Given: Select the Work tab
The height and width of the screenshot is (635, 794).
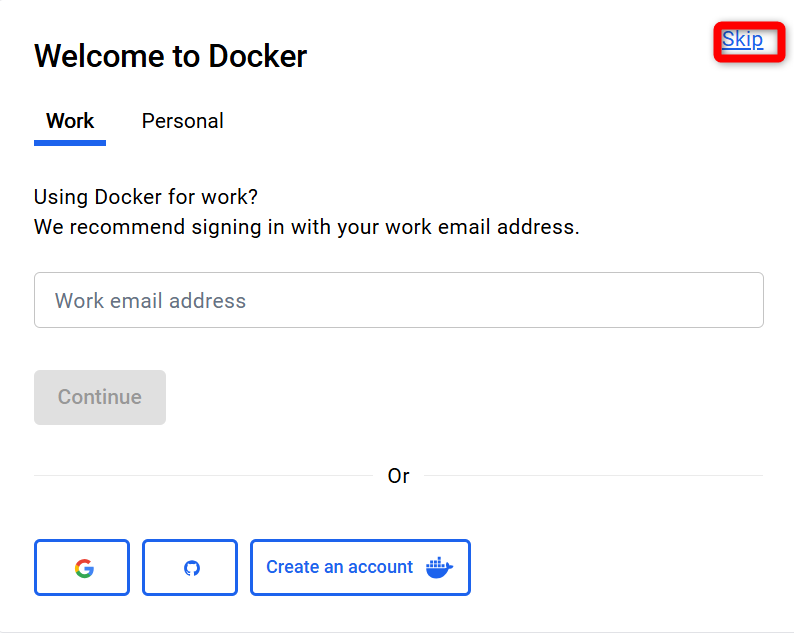Looking at the screenshot, I should [x=70, y=121].
